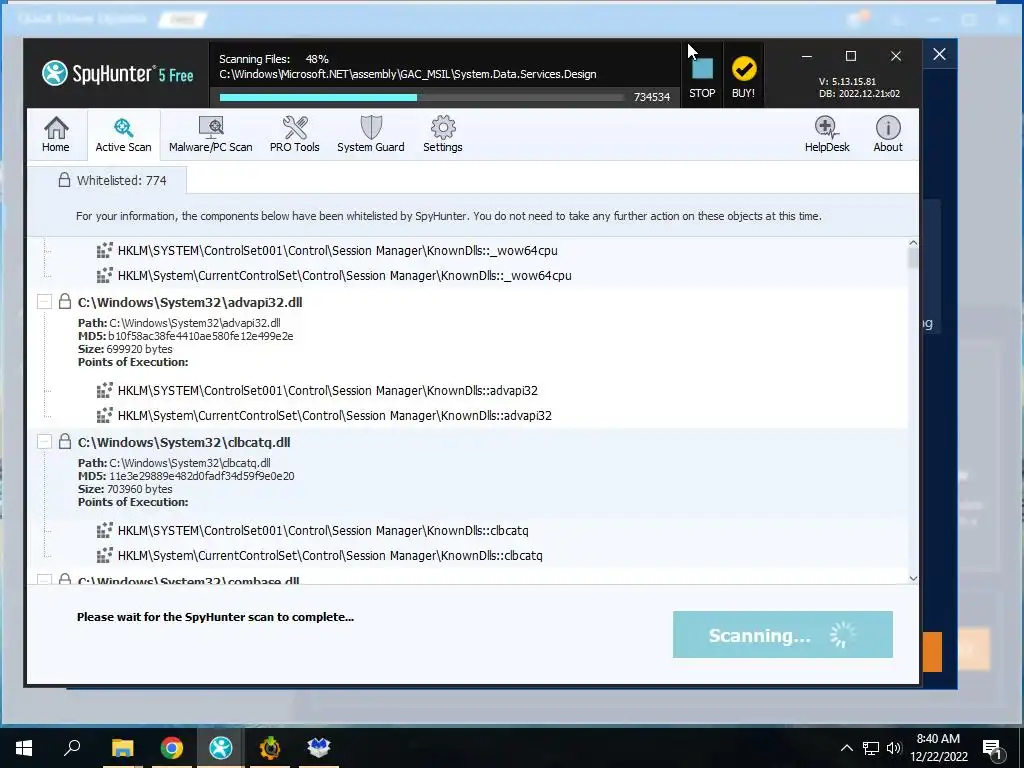This screenshot has height=768, width=1024.
Task: Minimize the SpyHunter window
Action: tap(807, 56)
